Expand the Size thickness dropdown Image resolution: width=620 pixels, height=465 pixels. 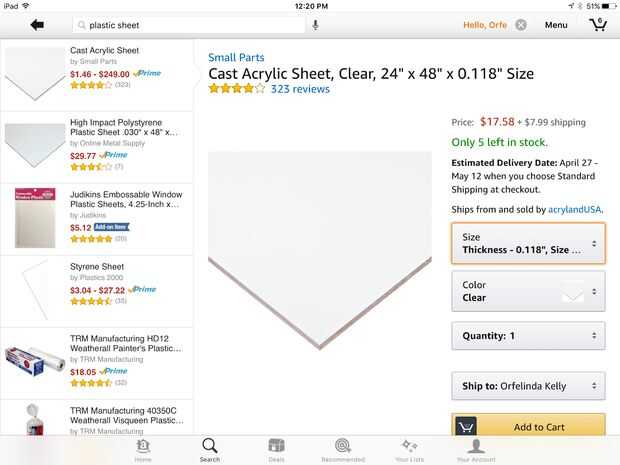pyautogui.click(x=528, y=243)
